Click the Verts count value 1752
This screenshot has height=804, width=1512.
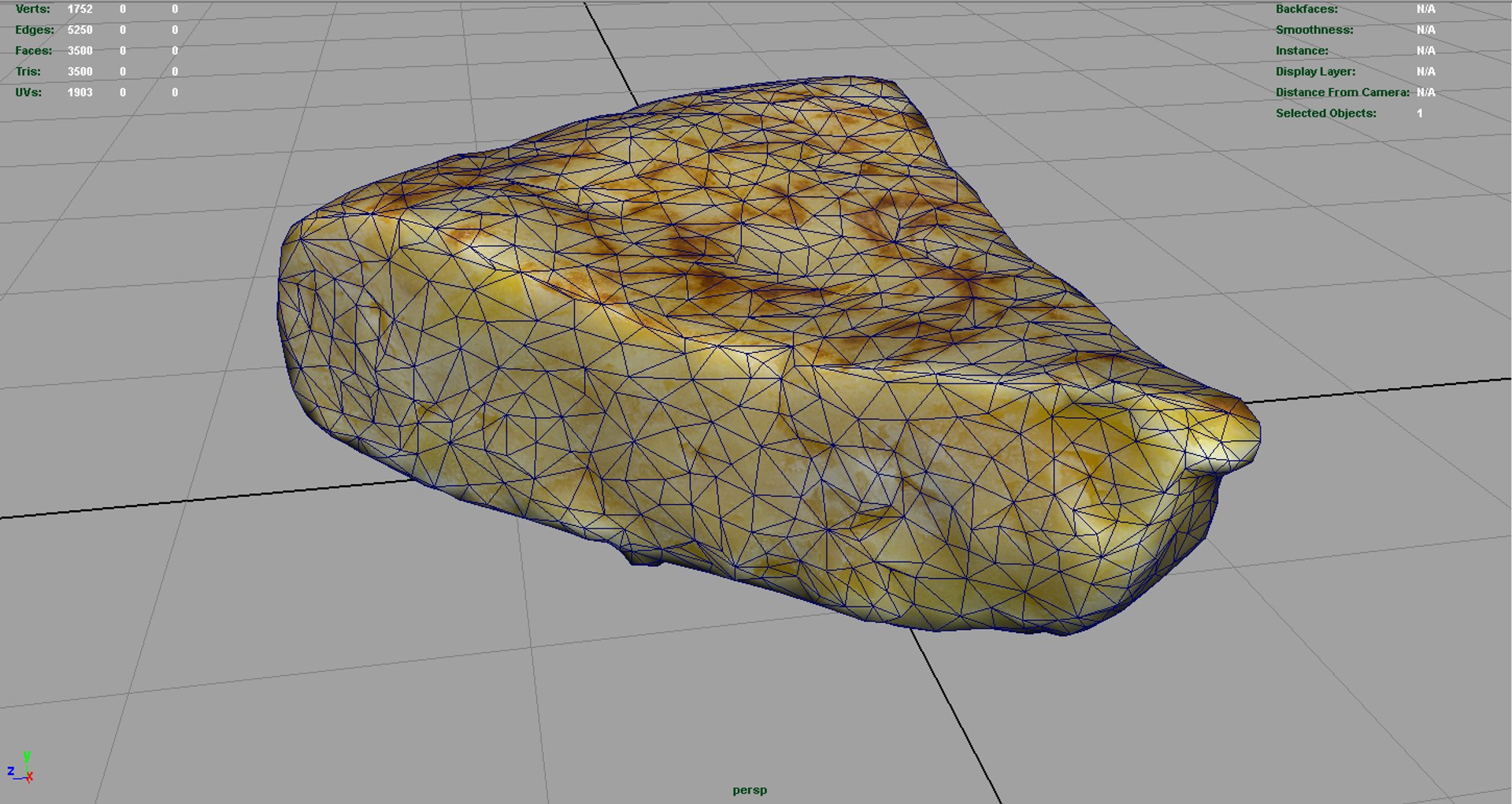[80, 9]
